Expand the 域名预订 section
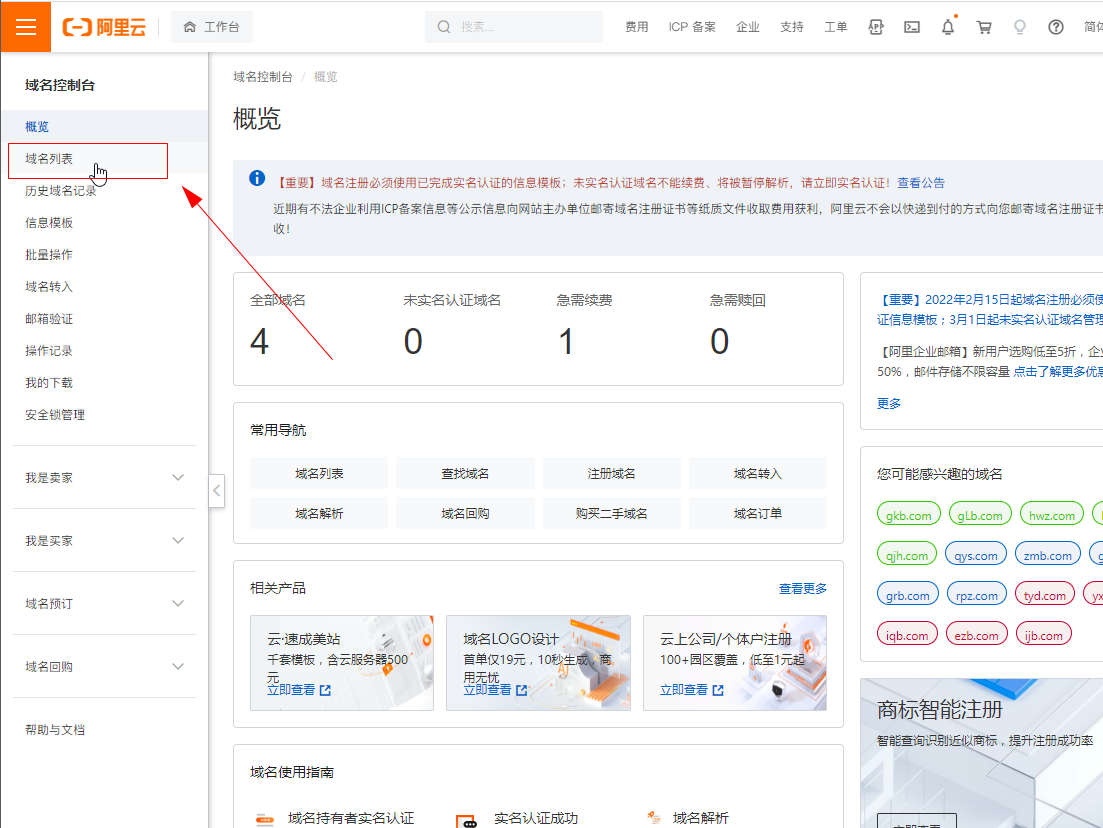Viewport: 1103px width, 828px height. pyautogui.click(x=104, y=604)
